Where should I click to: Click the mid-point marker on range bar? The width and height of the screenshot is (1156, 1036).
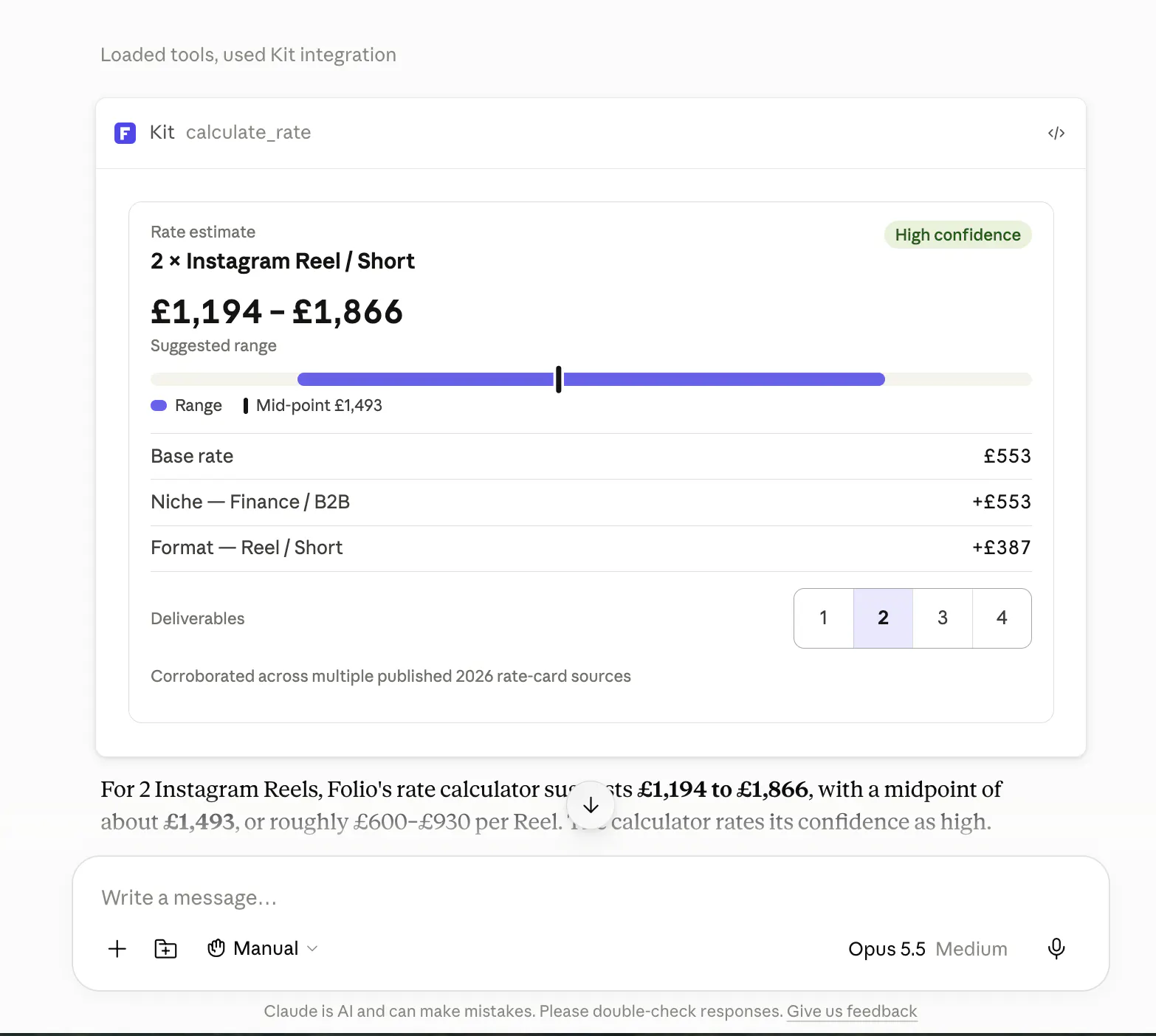point(559,379)
